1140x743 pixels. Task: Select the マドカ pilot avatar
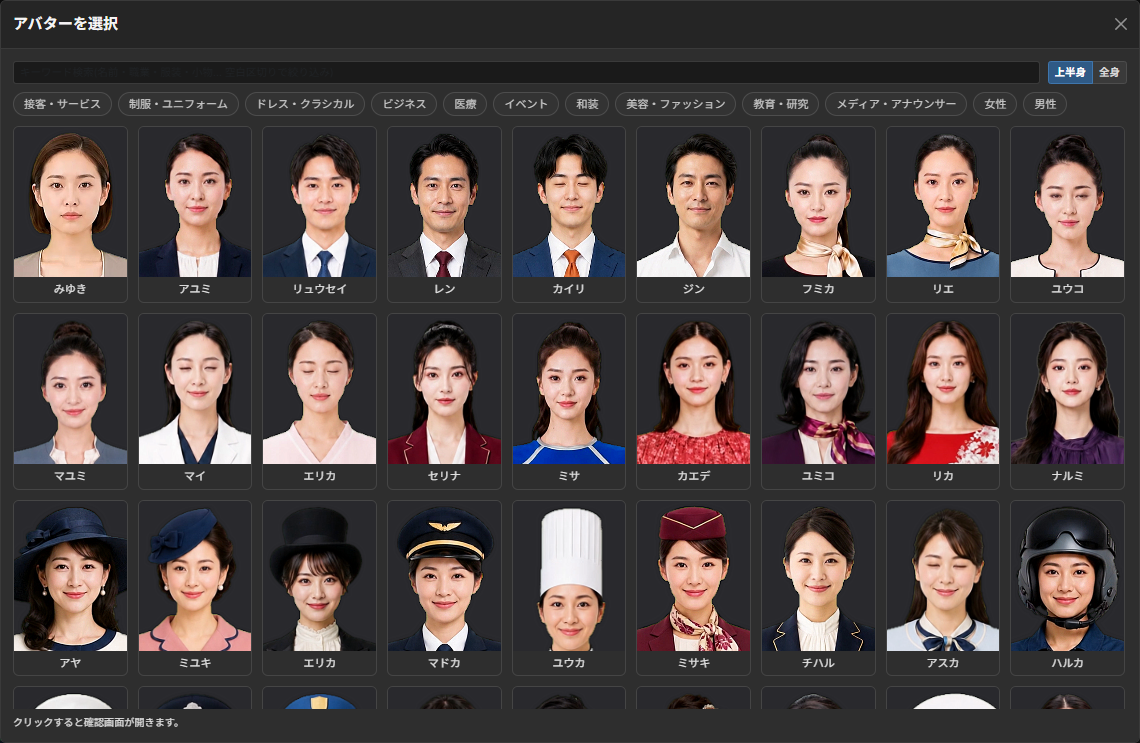point(444,588)
